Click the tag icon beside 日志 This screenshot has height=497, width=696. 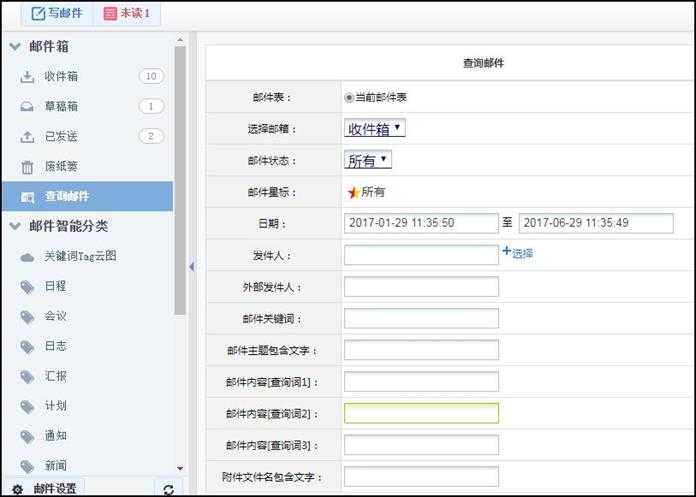pos(27,347)
